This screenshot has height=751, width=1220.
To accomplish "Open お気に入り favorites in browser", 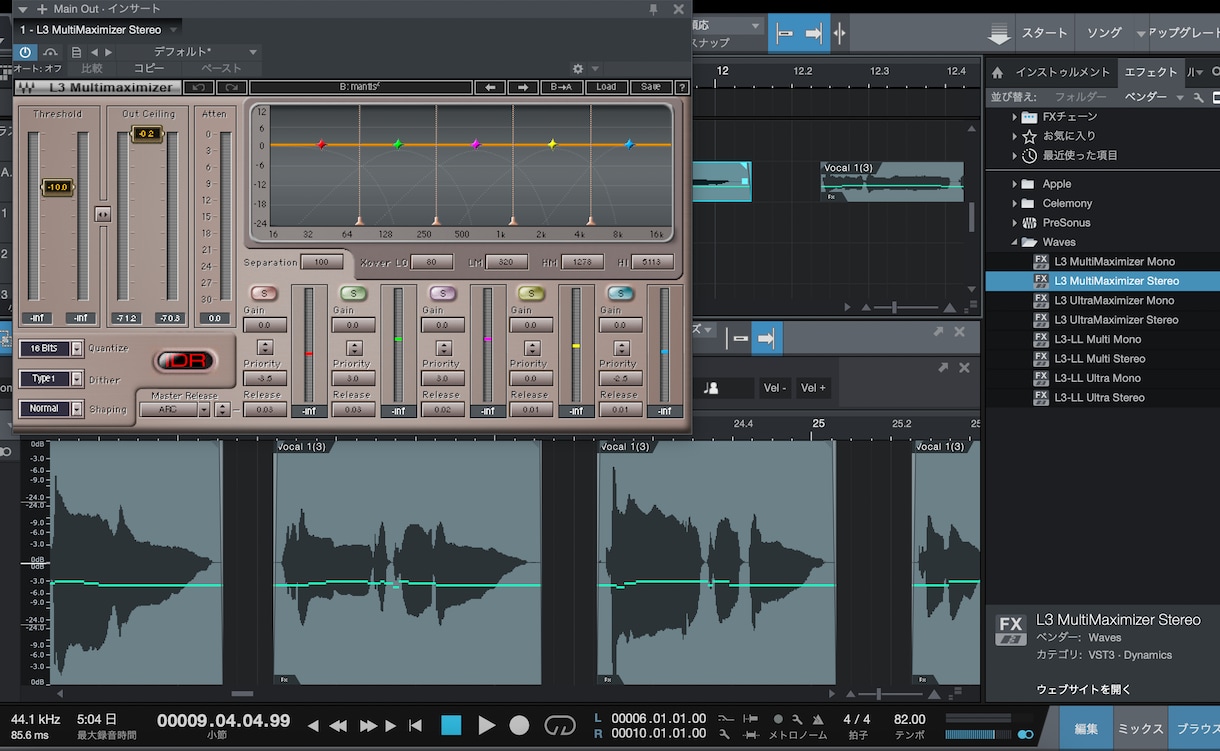I will click(1068, 136).
